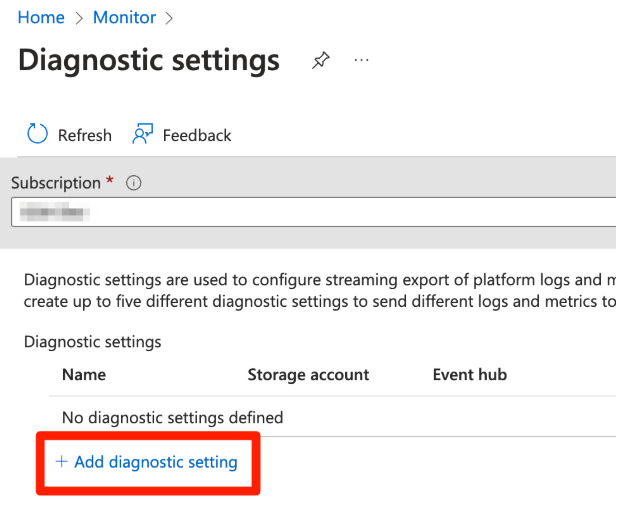This screenshot has height=506, width=617.
Task: Click chevron separator after Home breadcrumb
Action: 79,18
